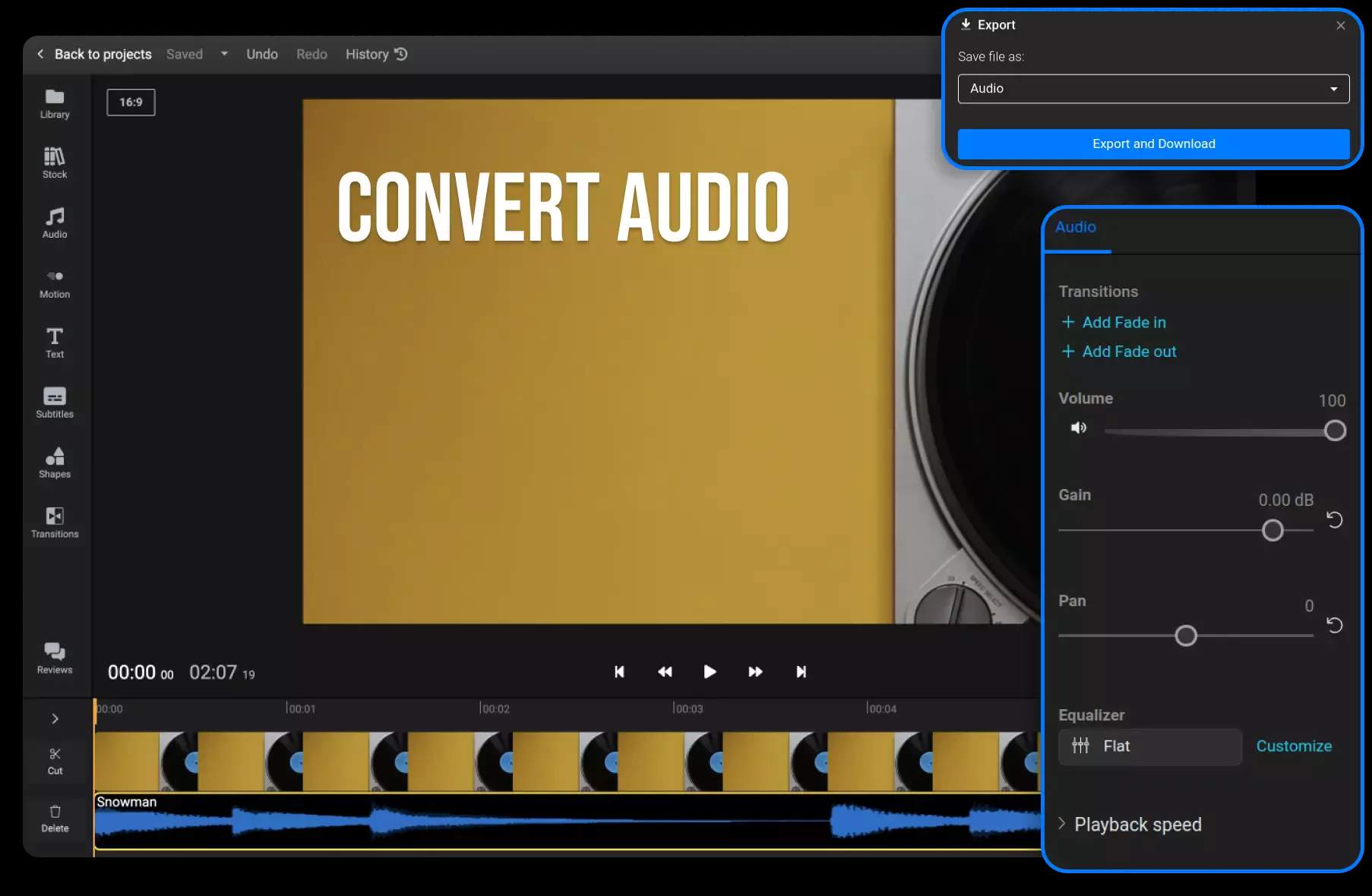Delete the selected clip with trash icon
This screenshot has width=1372, height=896.
[55, 819]
